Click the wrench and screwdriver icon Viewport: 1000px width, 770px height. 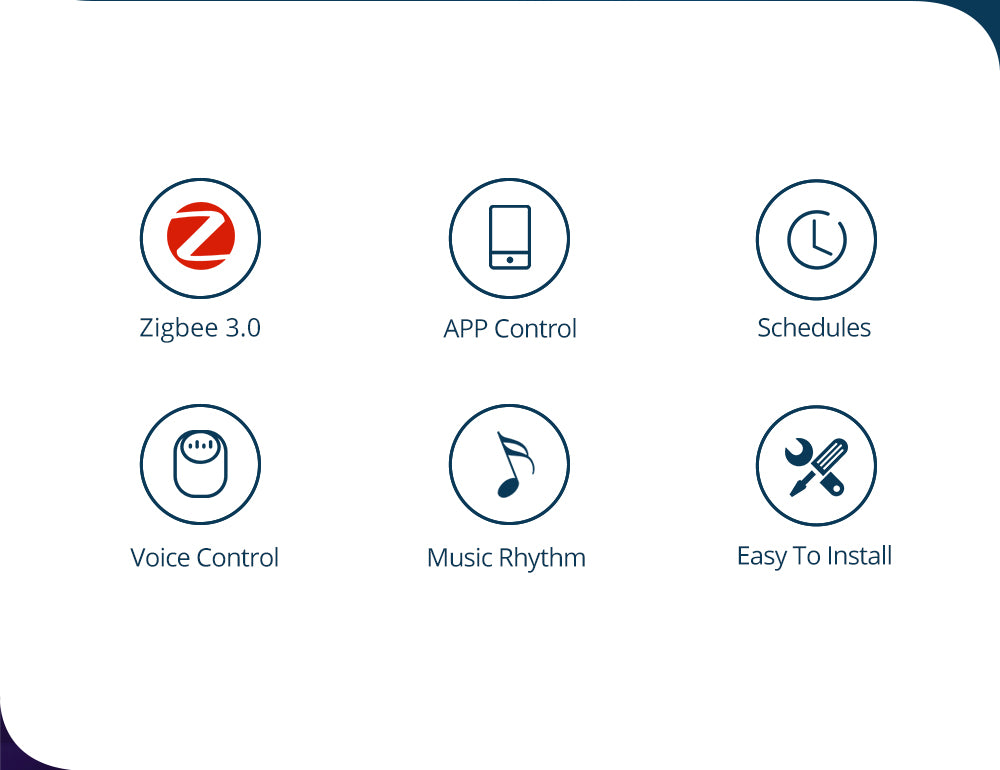[x=816, y=467]
